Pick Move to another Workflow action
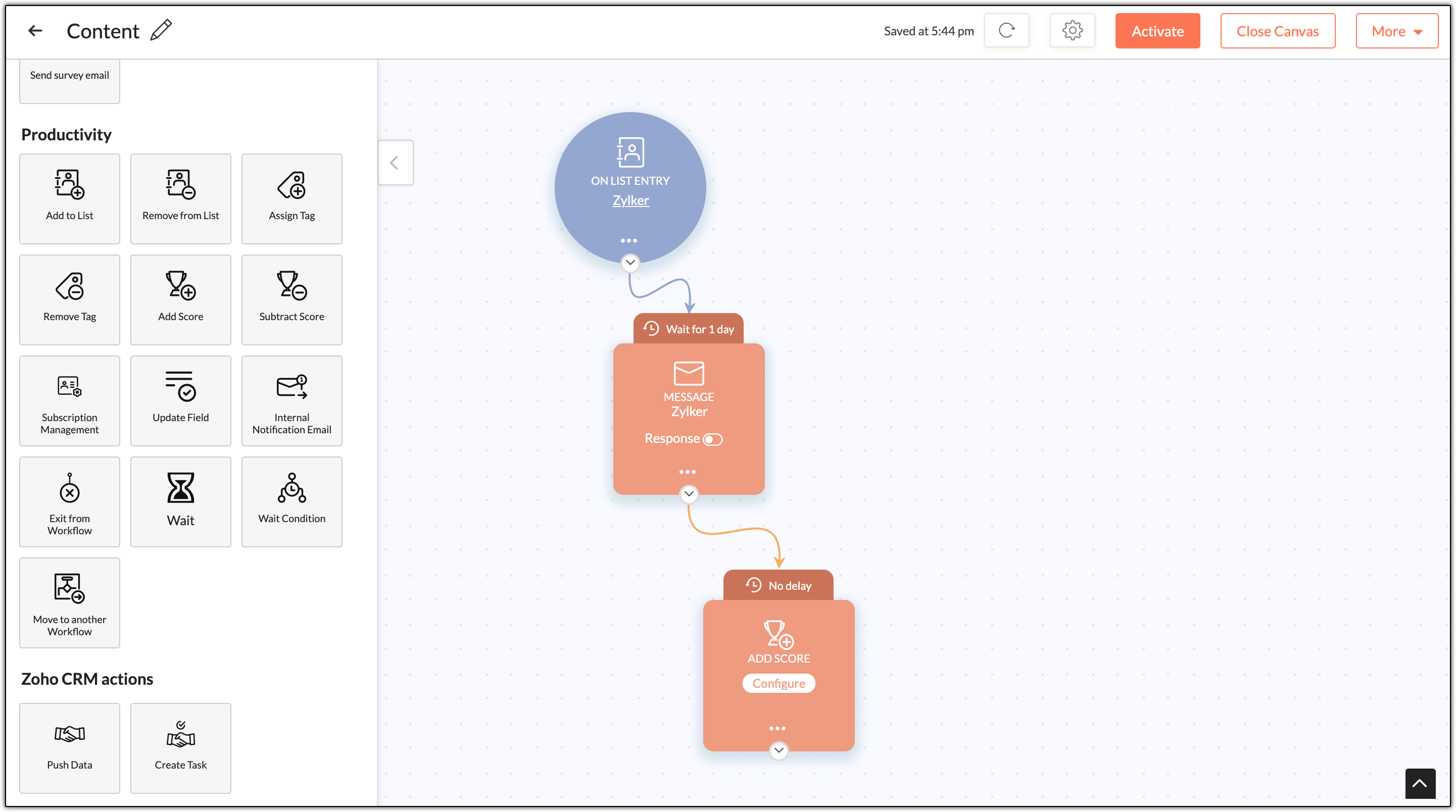The height and width of the screenshot is (812, 1456). click(x=70, y=603)
